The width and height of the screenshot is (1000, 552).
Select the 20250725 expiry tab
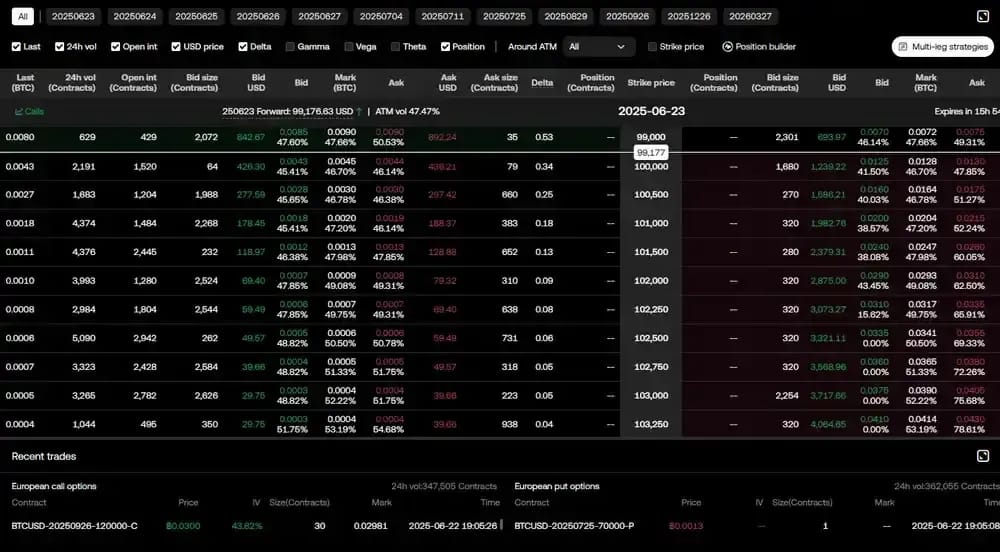[x=504, y=17]
